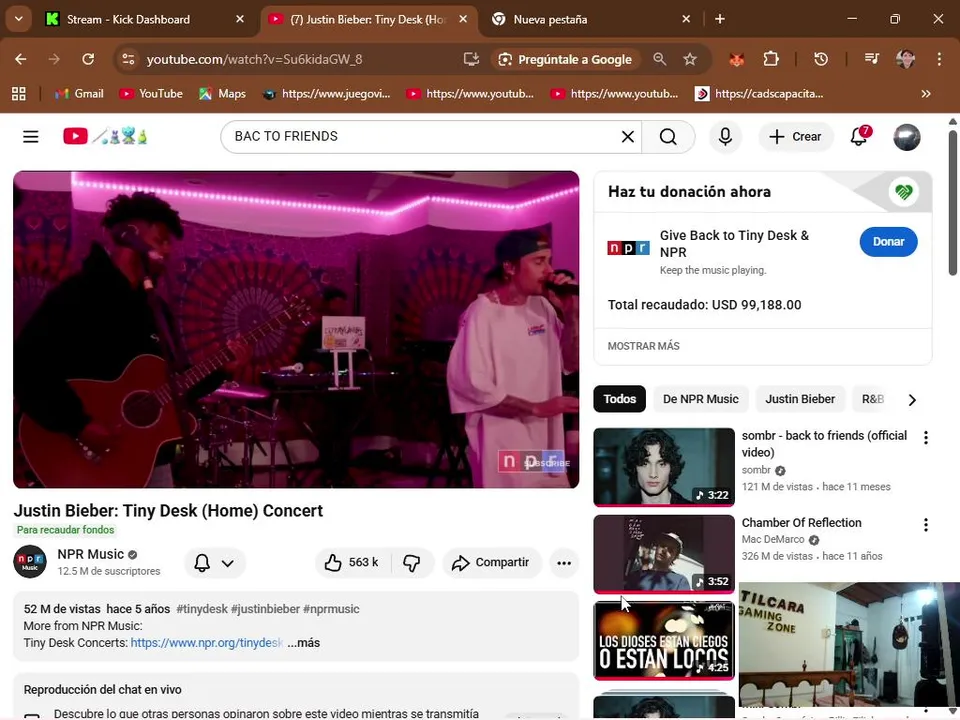Open the extensions puzzle icon
Screen dimensions: 960x720
click(771, 59)
